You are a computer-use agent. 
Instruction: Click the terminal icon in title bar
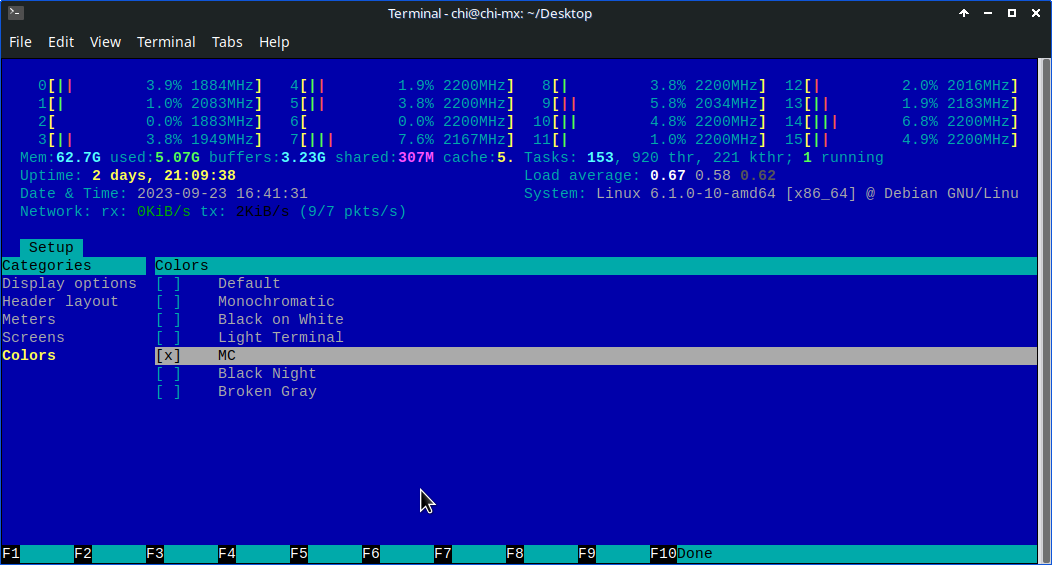(16, 13)
